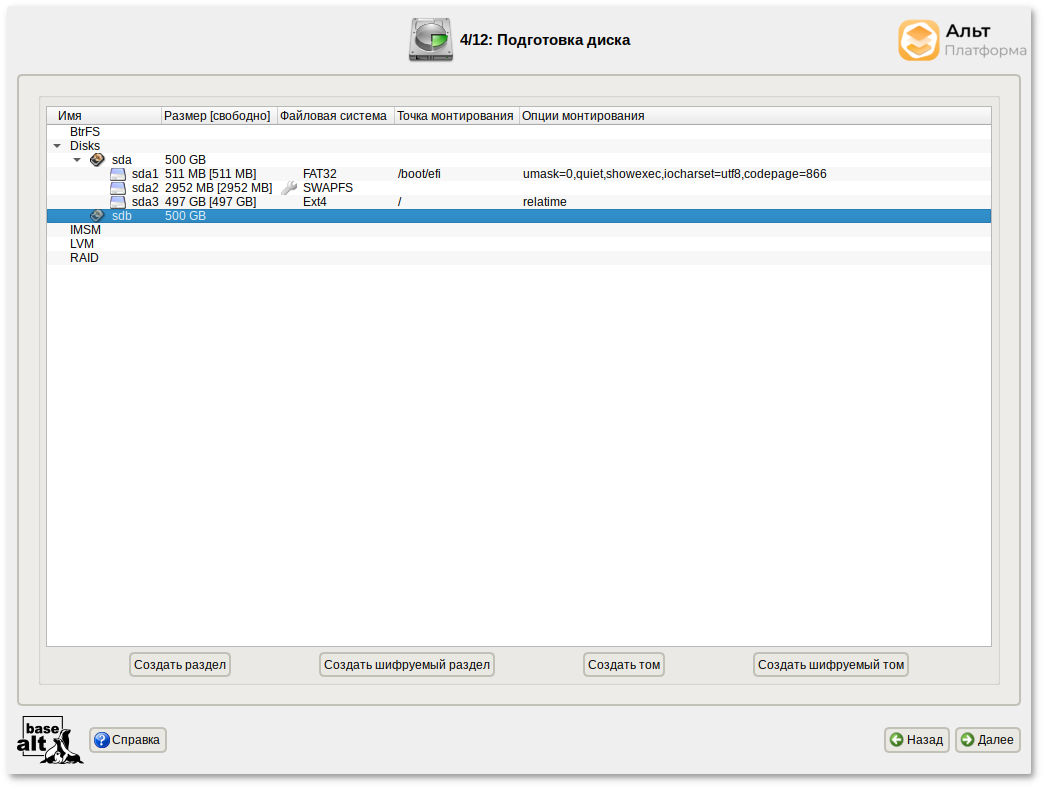1044x788 pixels.
Task: Click the BaseALT logo
Action: pos(49,740)
